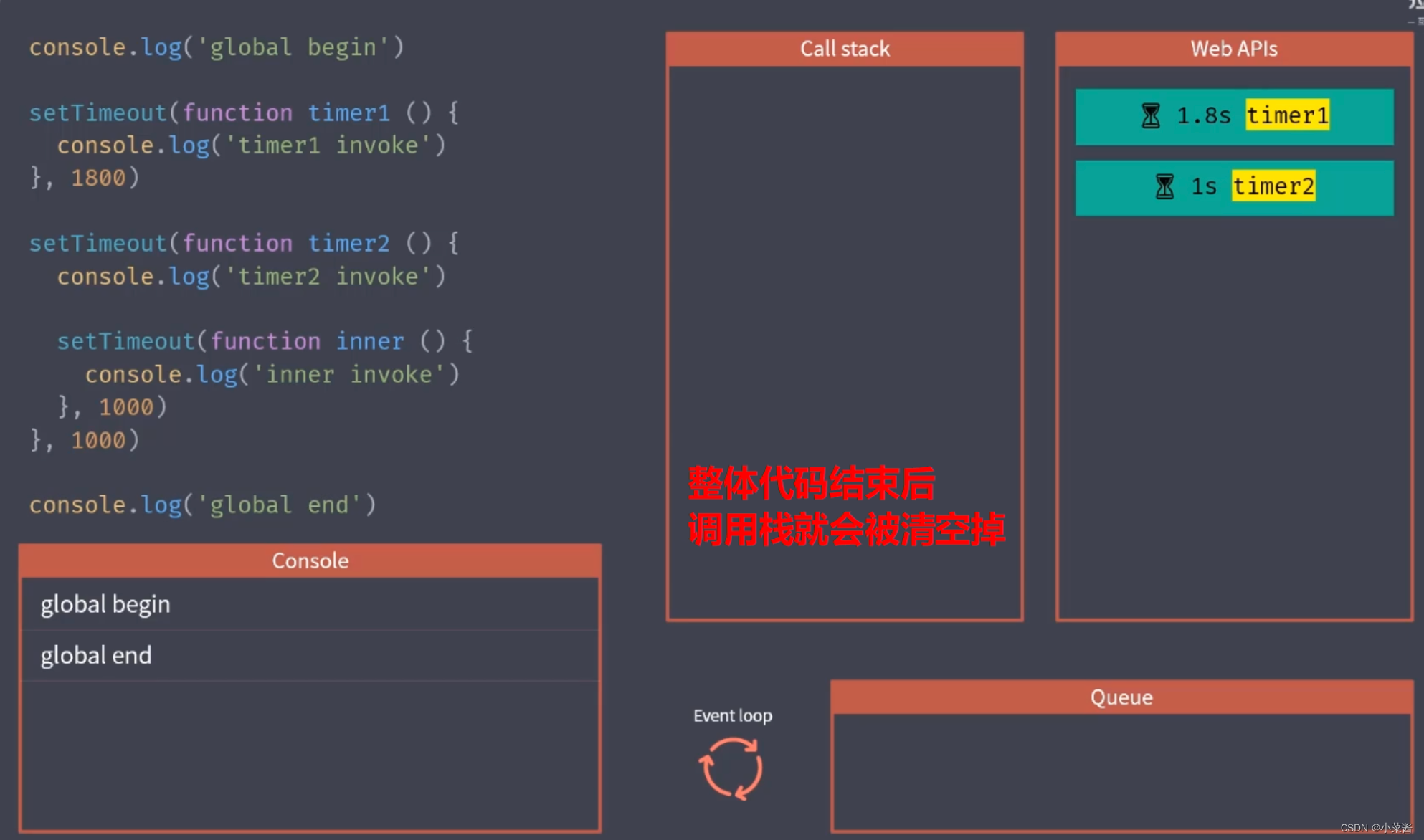Click the console.log('global end') code line
1424x840 pixels.
202,505
